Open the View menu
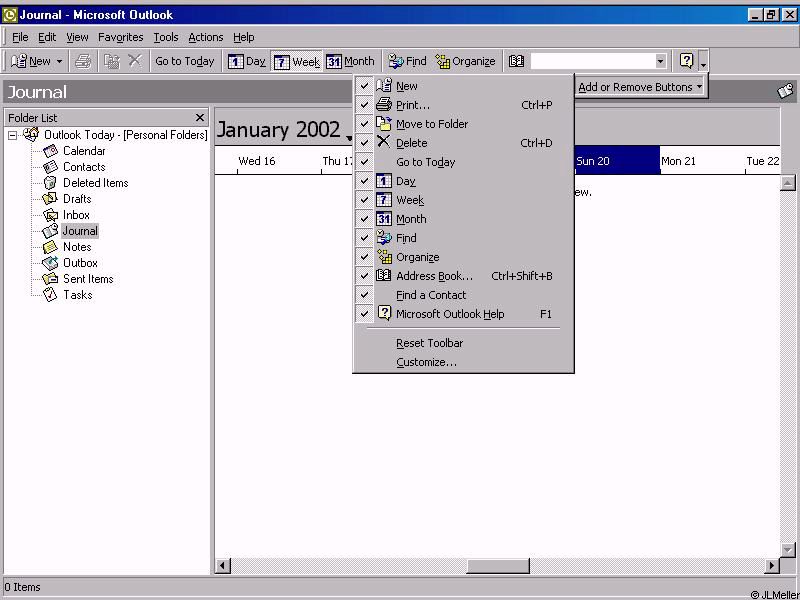Image resolution: width=800 pixels, height=600 pixels. 77,37
